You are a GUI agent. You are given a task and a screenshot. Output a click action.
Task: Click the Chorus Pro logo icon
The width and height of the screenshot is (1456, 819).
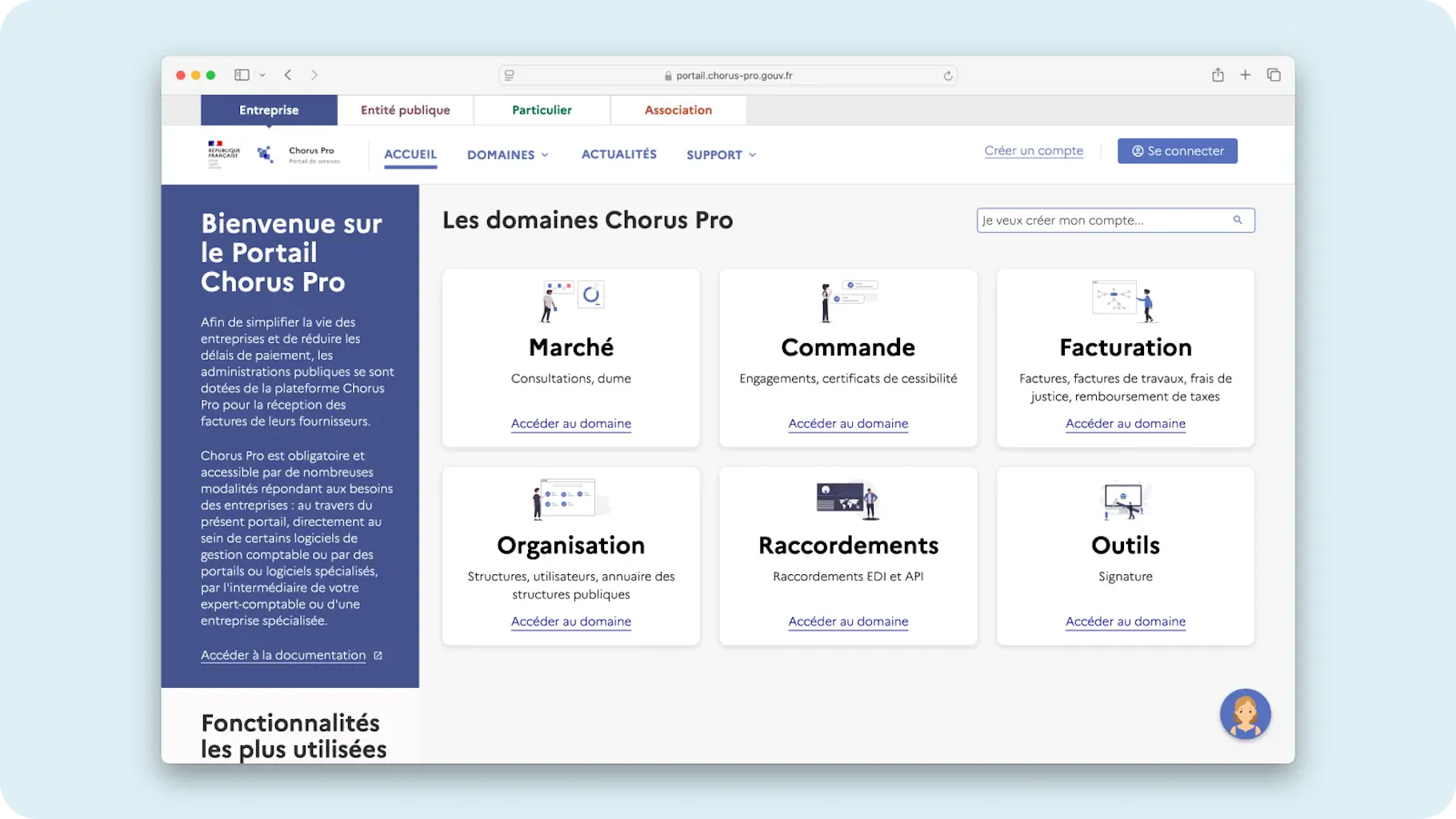265,154
